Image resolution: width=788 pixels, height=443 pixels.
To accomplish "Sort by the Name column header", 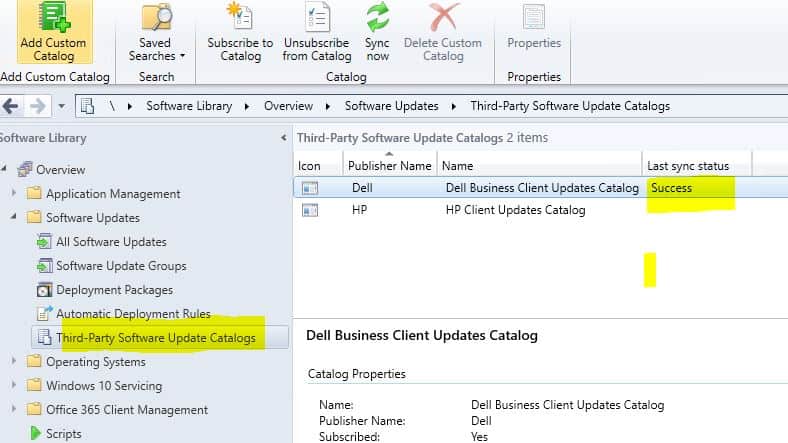I will click(x=539, y=165).
